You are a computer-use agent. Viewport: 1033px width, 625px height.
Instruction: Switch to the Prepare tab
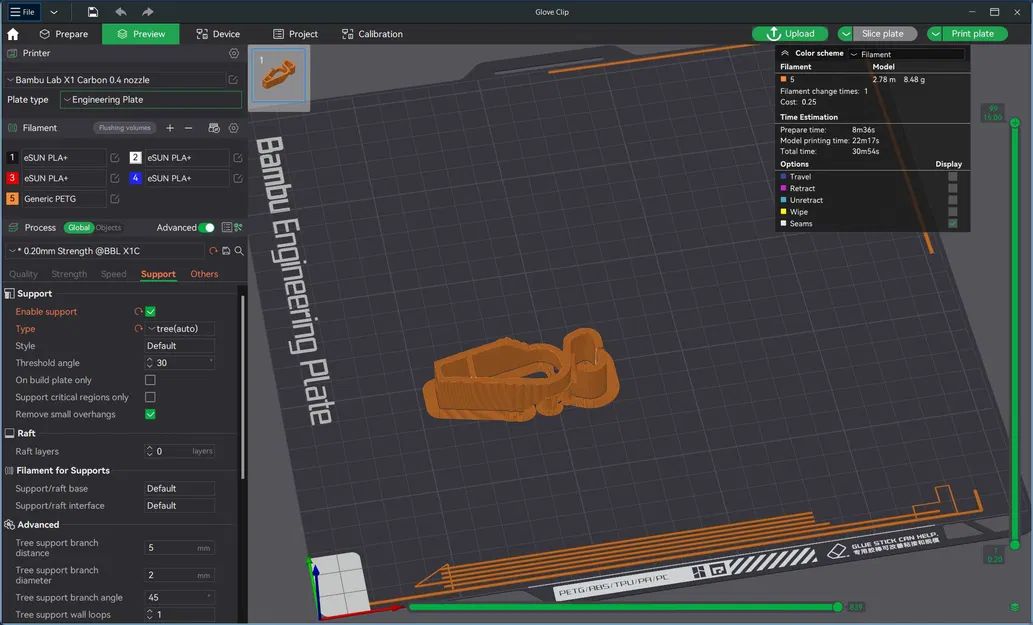[x=64, y=34]
